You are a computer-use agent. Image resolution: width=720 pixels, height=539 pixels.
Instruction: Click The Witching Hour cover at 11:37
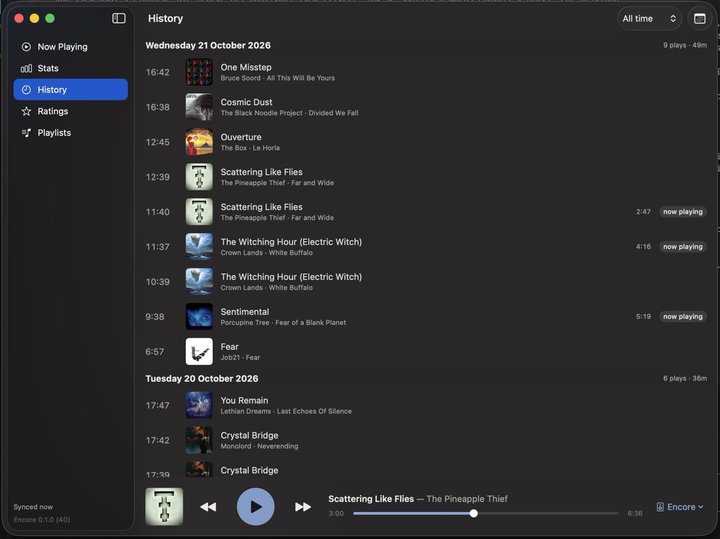[199, 247]
